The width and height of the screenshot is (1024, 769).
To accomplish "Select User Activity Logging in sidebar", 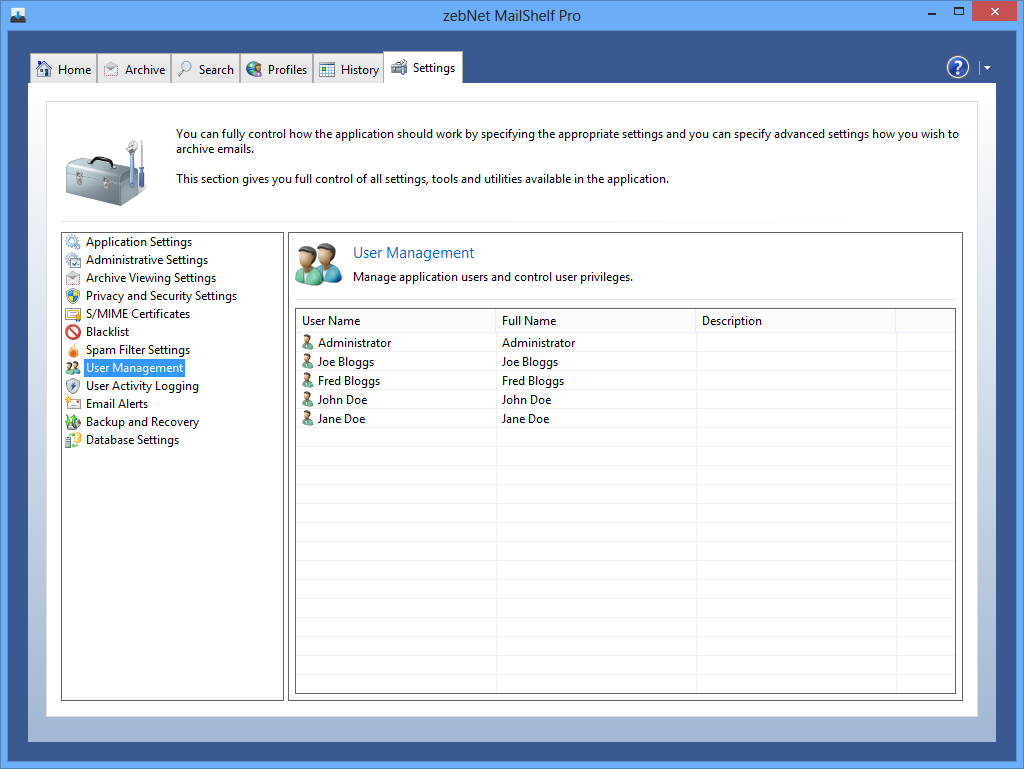I will [142, 386].
